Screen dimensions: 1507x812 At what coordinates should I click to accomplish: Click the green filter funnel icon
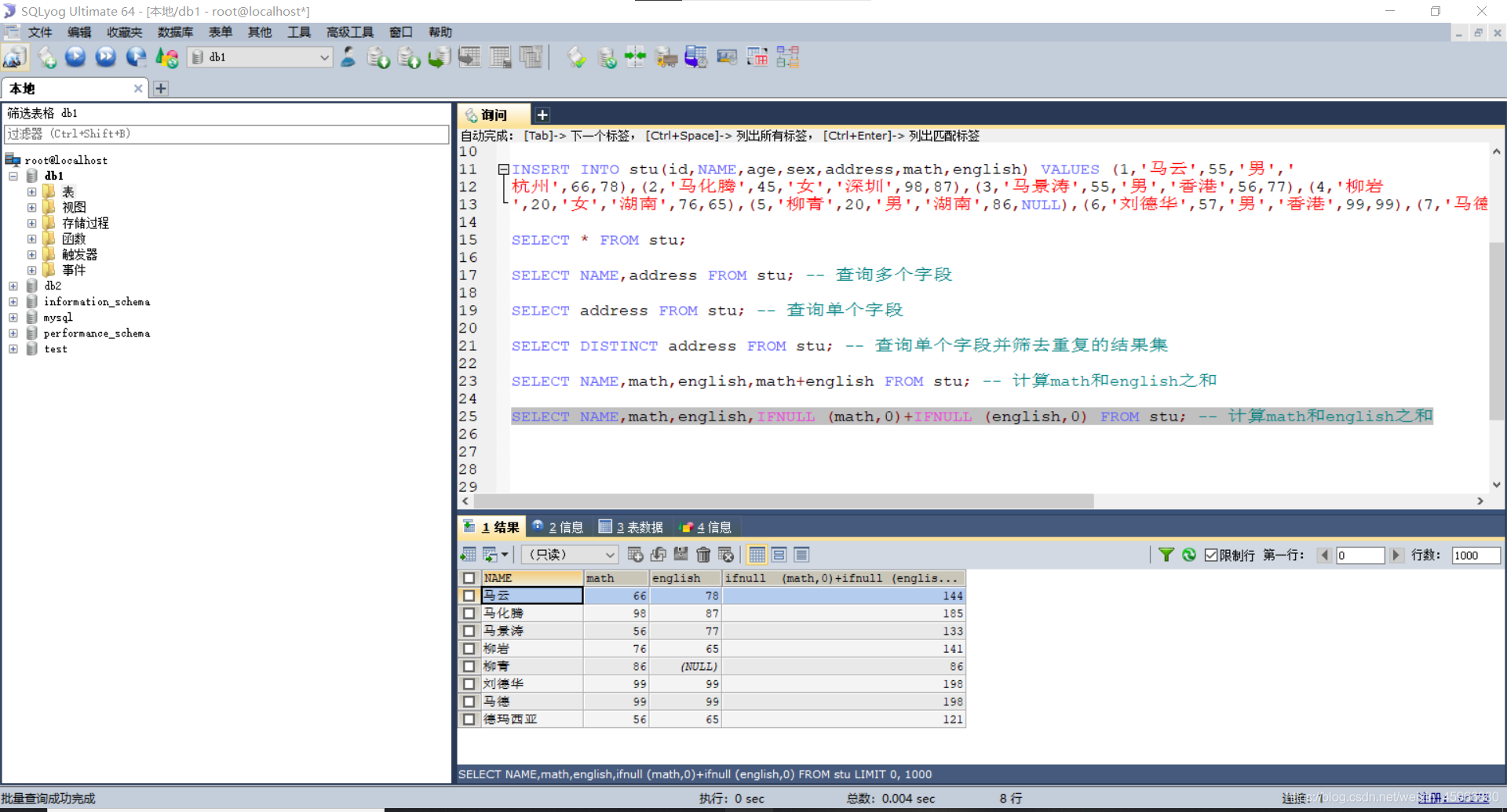click(1166, 555)
